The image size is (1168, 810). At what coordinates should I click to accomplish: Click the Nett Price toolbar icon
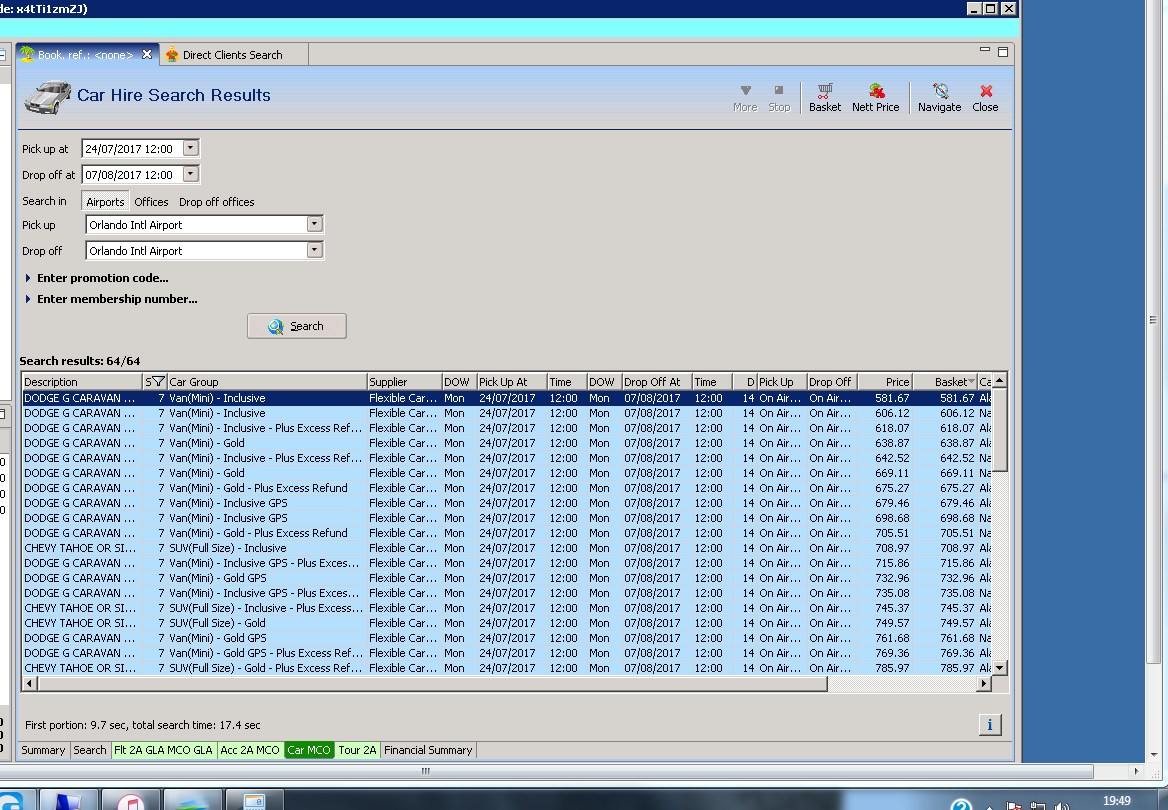point(875,96)
